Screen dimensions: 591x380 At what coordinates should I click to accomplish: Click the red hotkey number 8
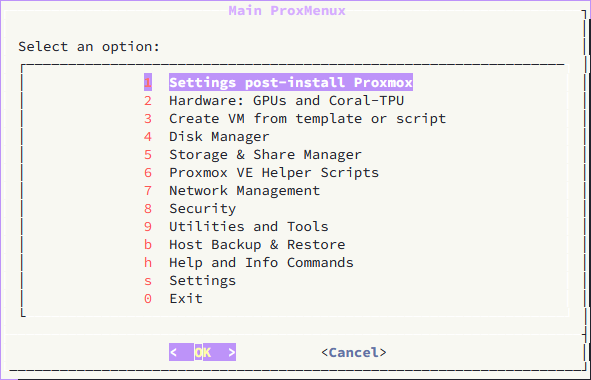[148, 208]
